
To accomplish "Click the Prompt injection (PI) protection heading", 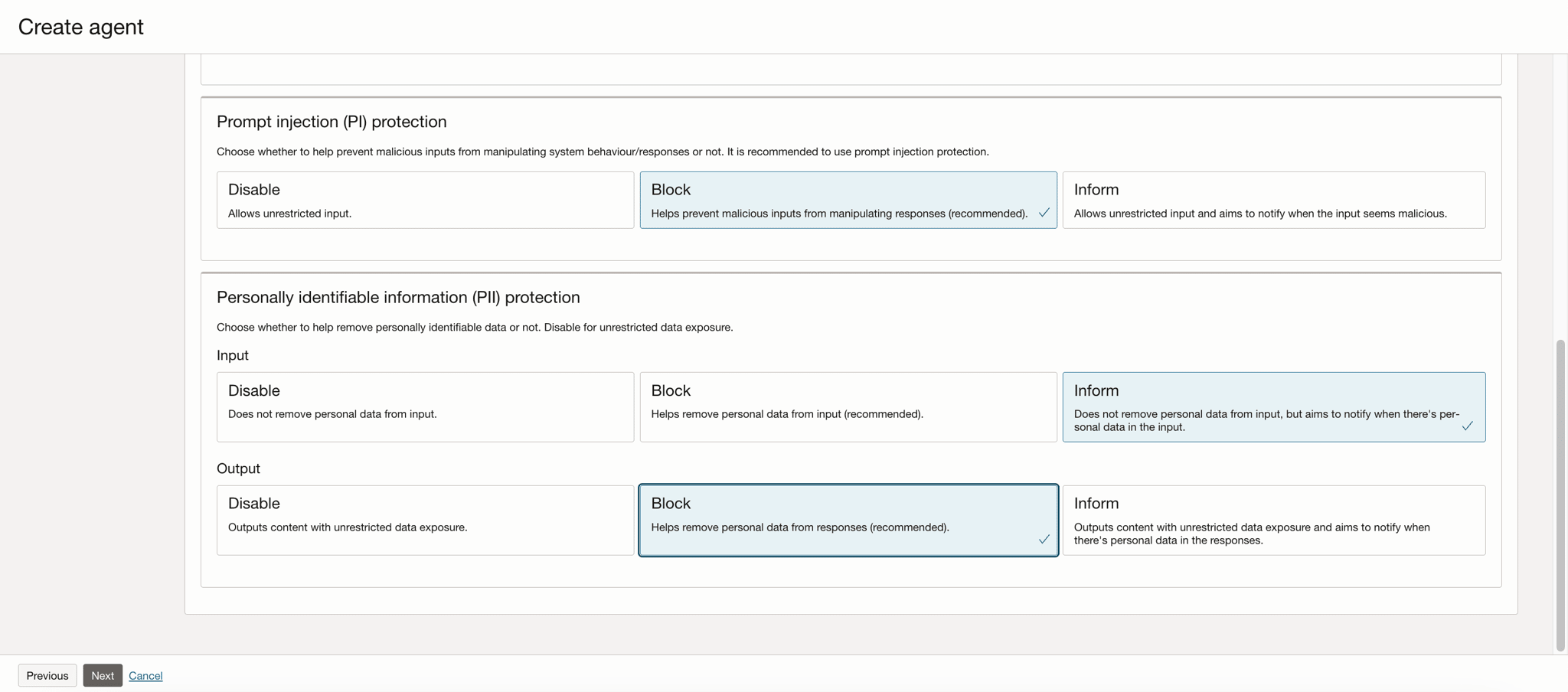I will (x=332, y=122).
